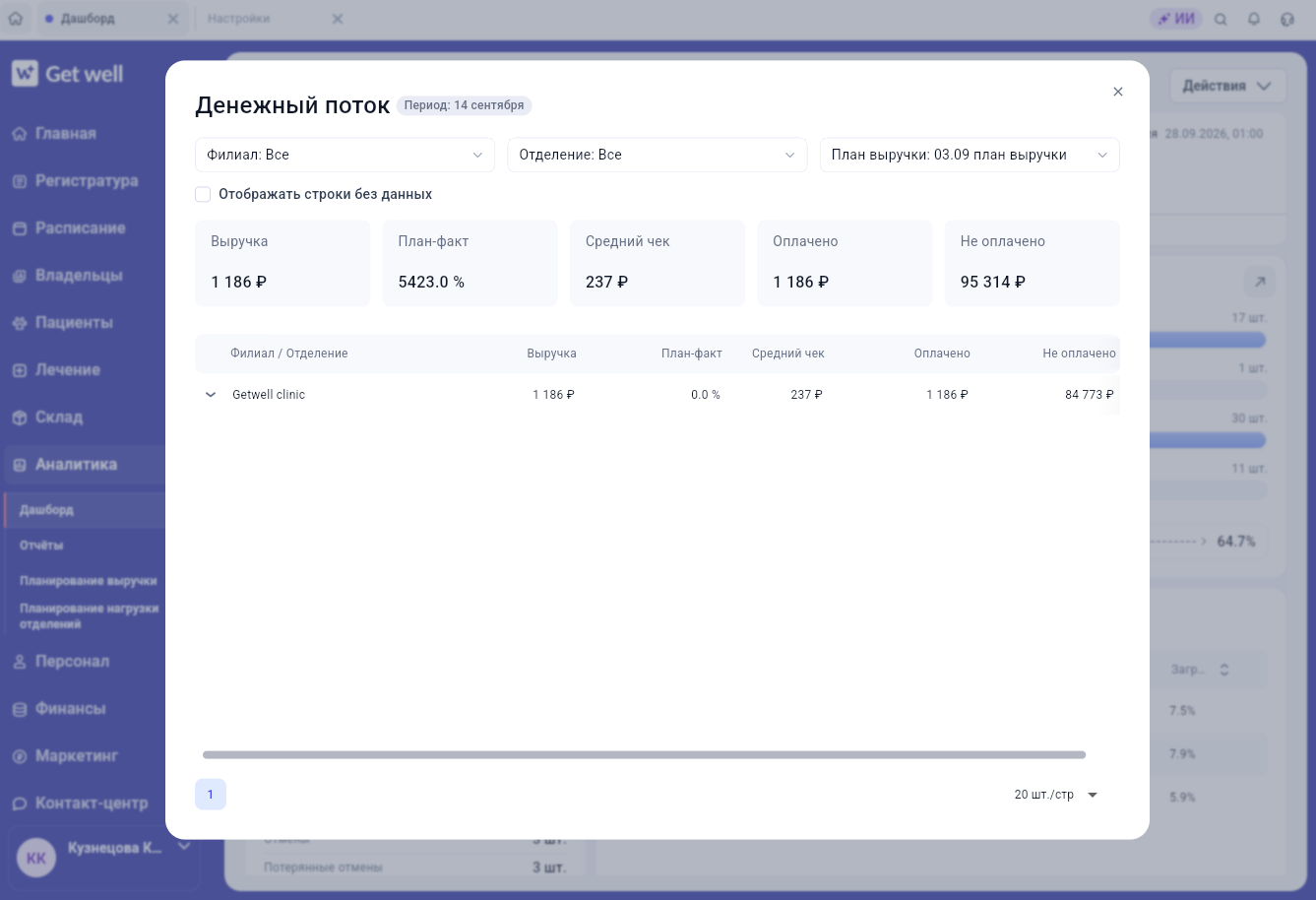Click the Выручка column header
Screen dimensions: 1316x900
pos(551,354)
